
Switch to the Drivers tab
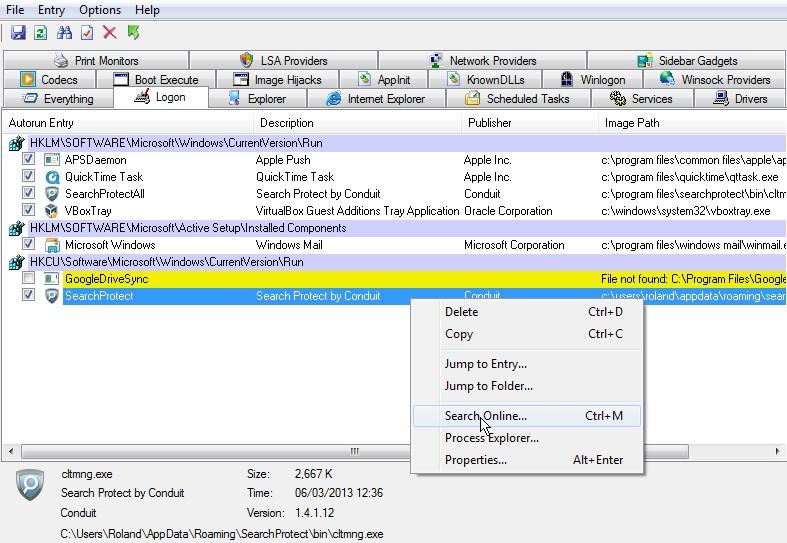(x=740, y=99)
